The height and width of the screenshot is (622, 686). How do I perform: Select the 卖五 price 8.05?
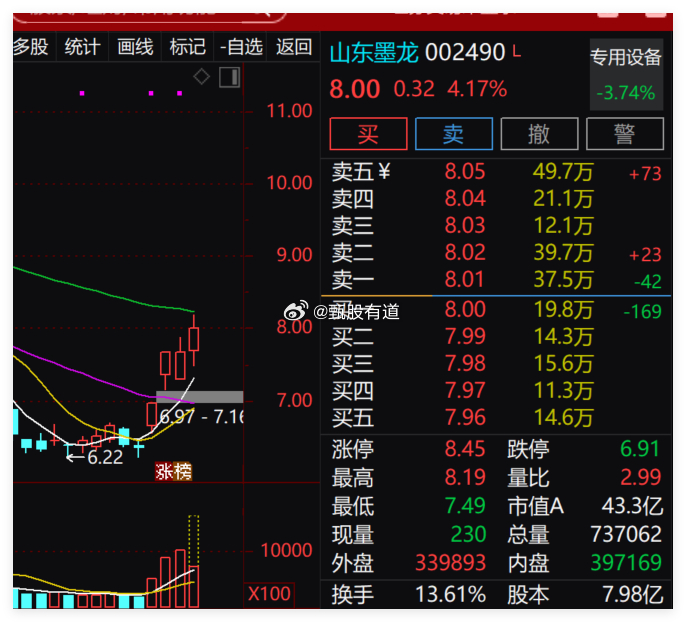[x=465, y=171]
